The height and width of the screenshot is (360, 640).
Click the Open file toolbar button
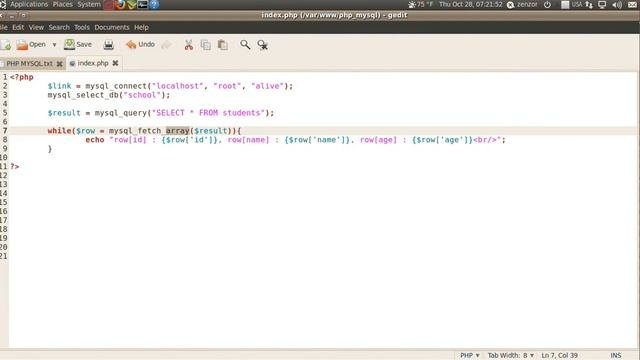pyautogui.click(x=31, y=44)
